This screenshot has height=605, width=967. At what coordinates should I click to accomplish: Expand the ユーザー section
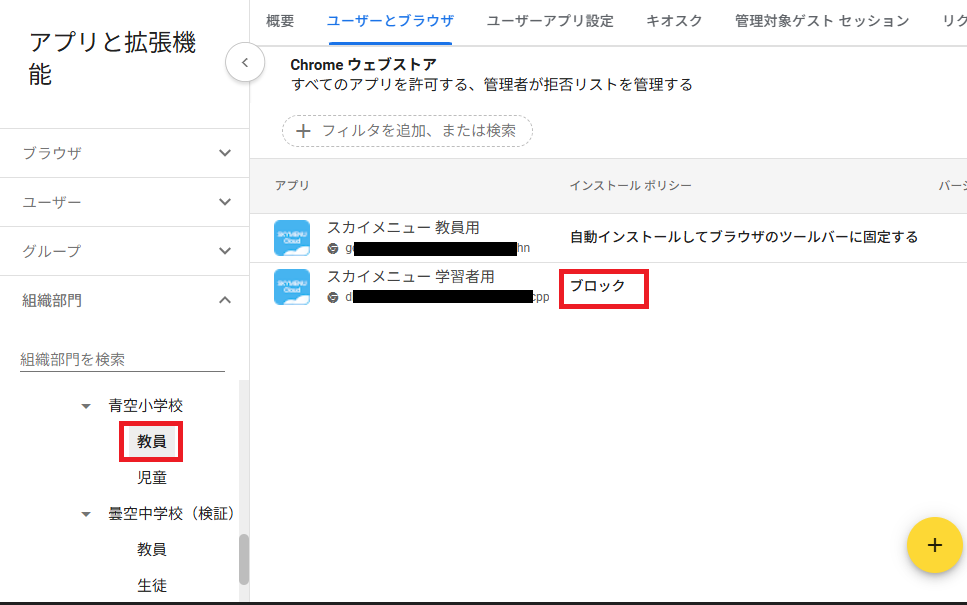tap(225, 202)
